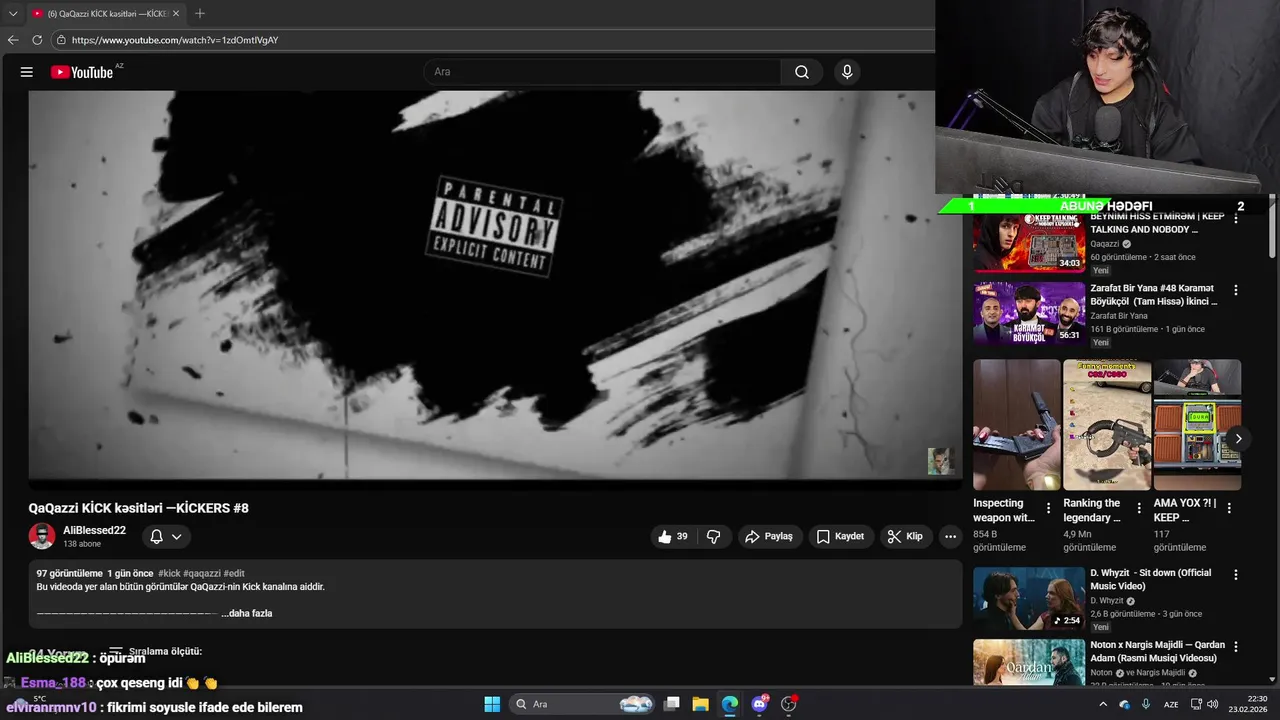Click the taskbar microphone tray icon
Image resolution: width=1280 pixels, height=720 pixels.
[1146, 704]
